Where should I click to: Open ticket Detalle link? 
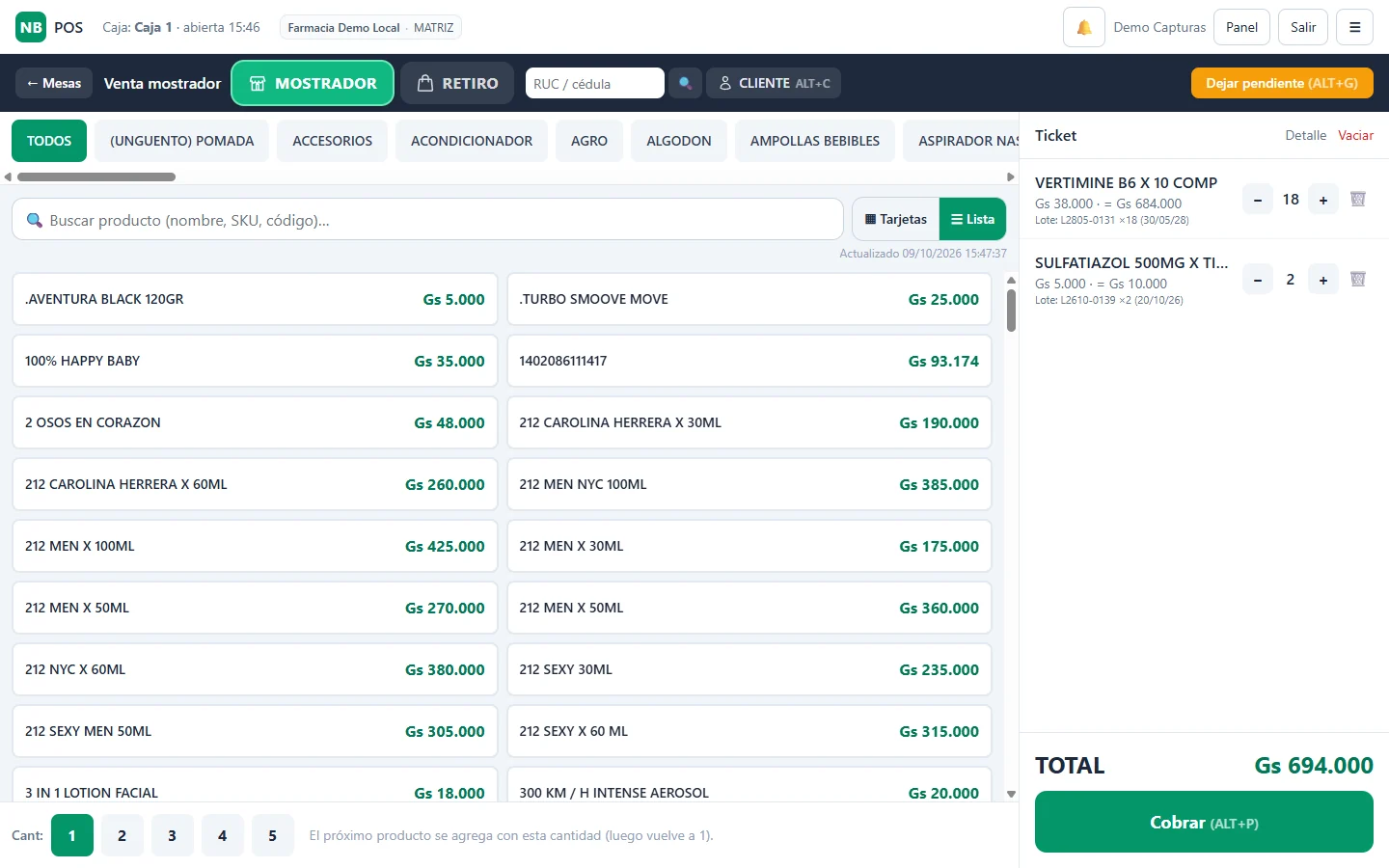(x=1305, y=135)
